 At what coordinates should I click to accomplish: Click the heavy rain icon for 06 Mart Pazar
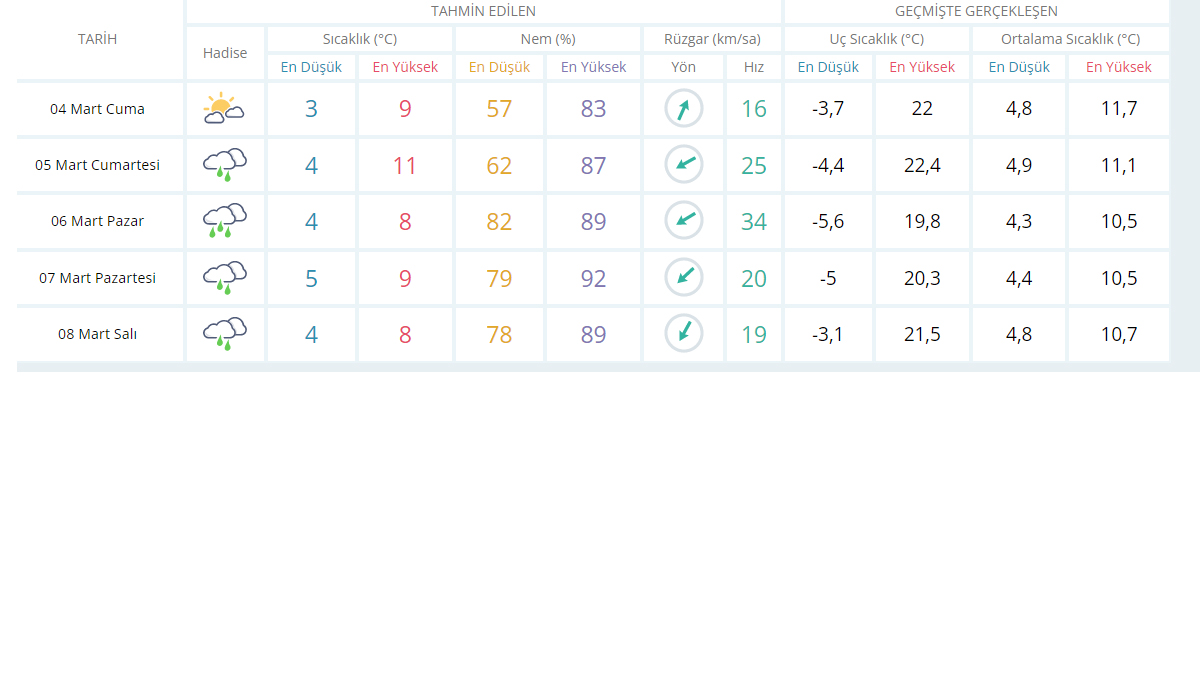[x=225, y=221]
